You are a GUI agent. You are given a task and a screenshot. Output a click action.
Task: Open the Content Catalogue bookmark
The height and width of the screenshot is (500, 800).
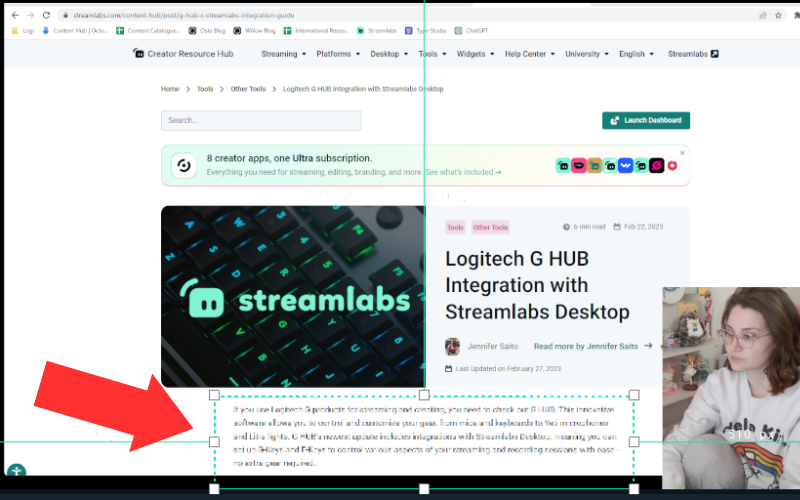click(148, 31)
